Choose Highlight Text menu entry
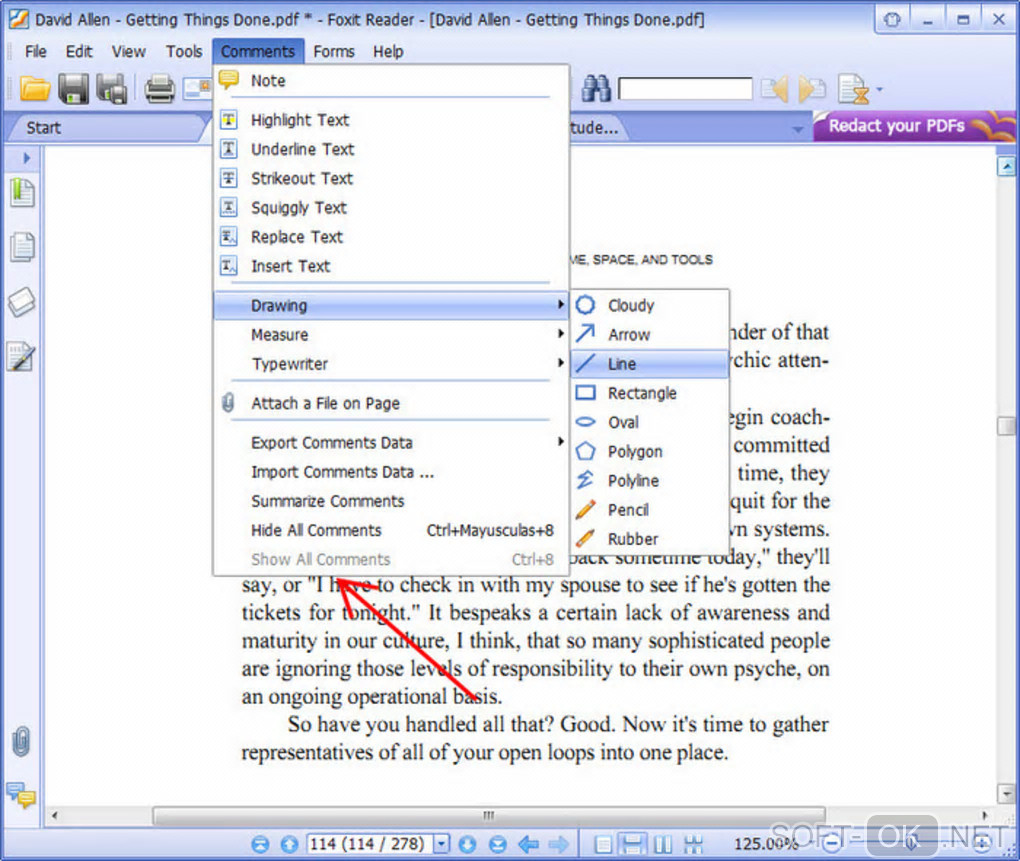This screenshot has height=861, width=1020. pos(390,120)
